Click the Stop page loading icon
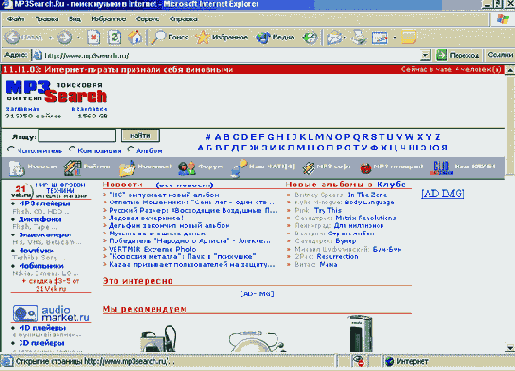 tap(94, 37)
